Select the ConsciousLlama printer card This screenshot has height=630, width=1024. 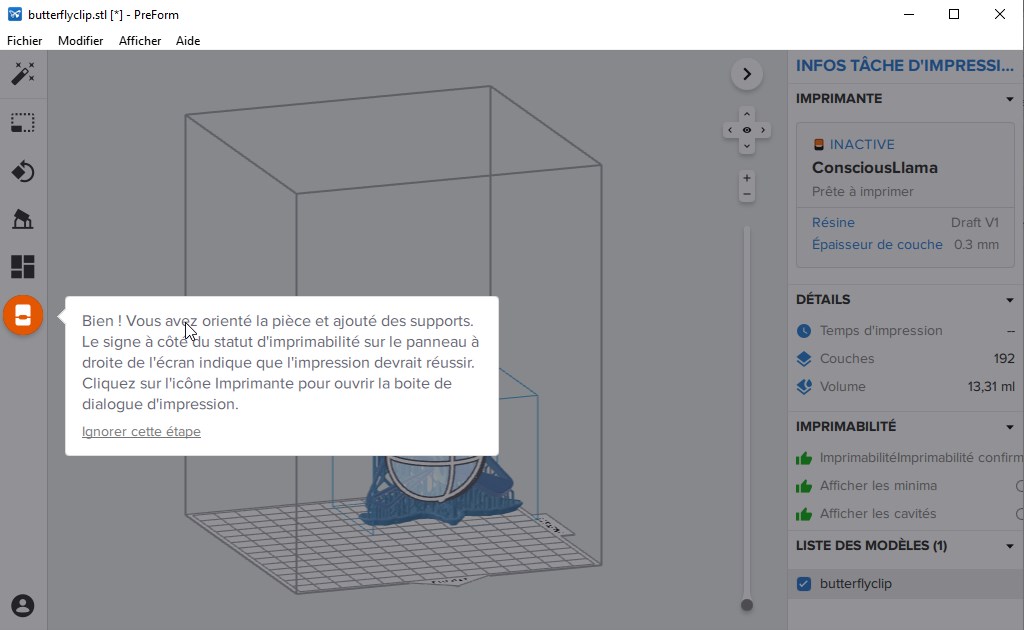coord(905,195)
